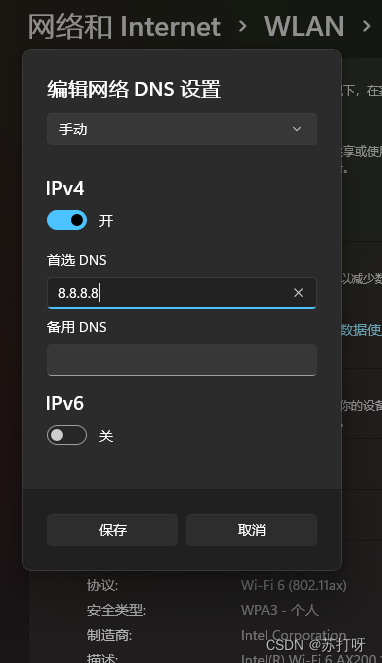The image size is (382, 663).
Task: Click the chevron arrow of the 手动 dropdown
Action: click(x=297, y=129)
